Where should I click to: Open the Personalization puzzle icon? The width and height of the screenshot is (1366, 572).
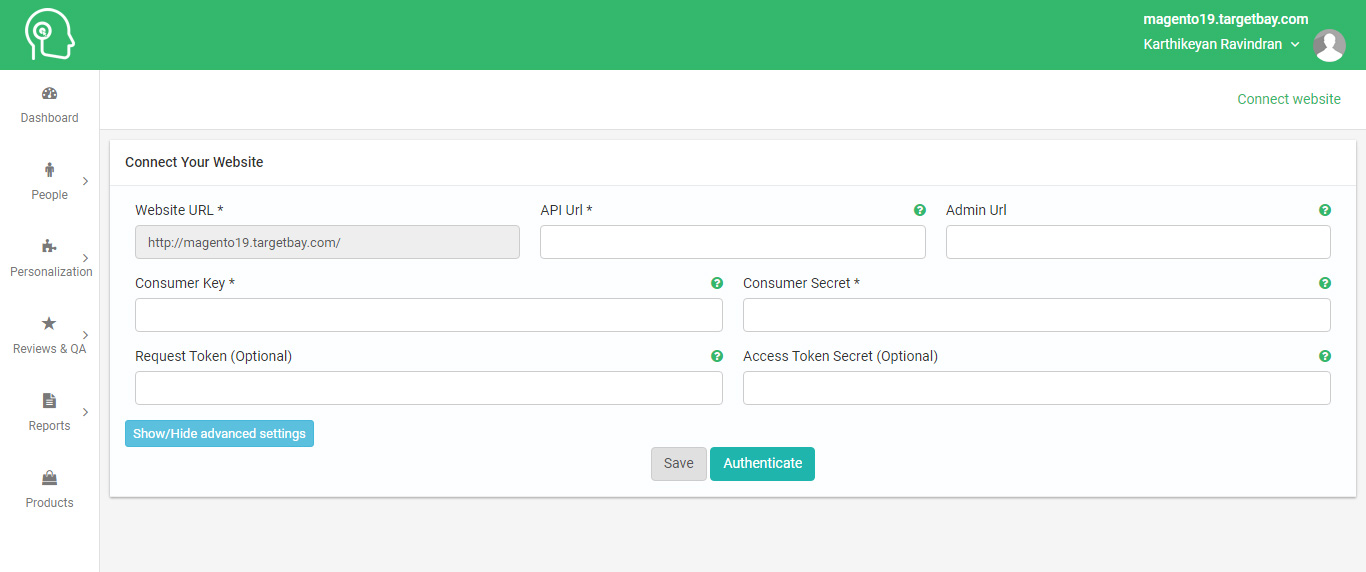tap(49, 246)
